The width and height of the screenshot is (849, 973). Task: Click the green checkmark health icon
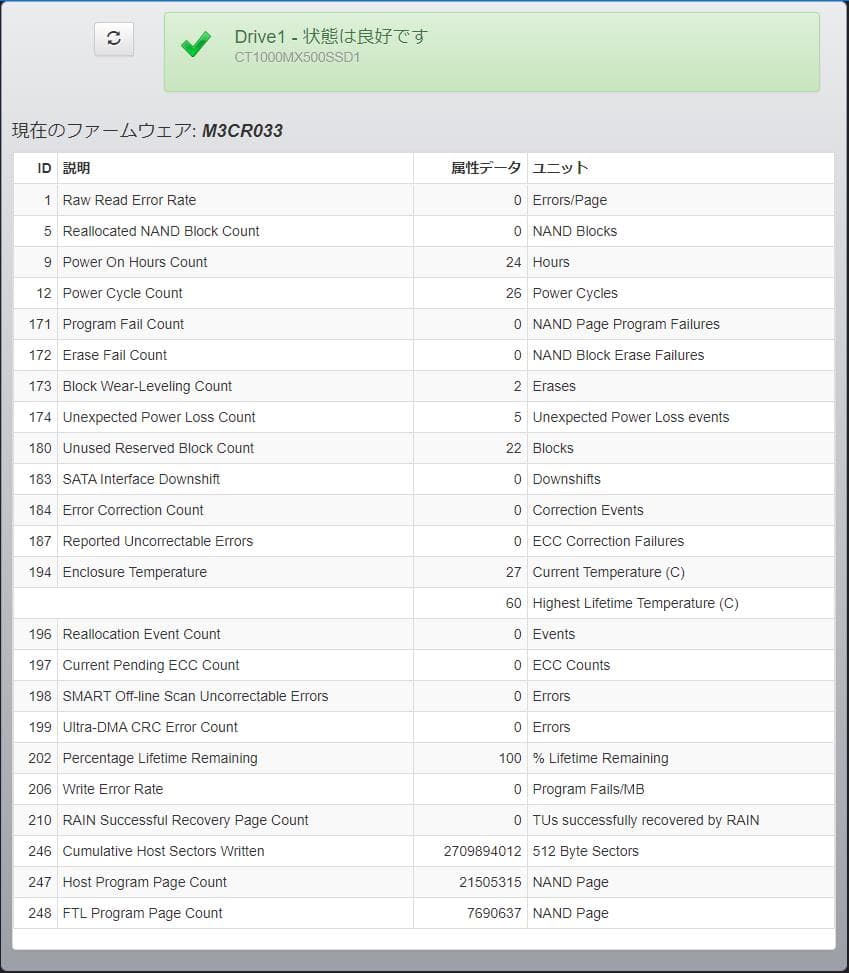(195, 43)
